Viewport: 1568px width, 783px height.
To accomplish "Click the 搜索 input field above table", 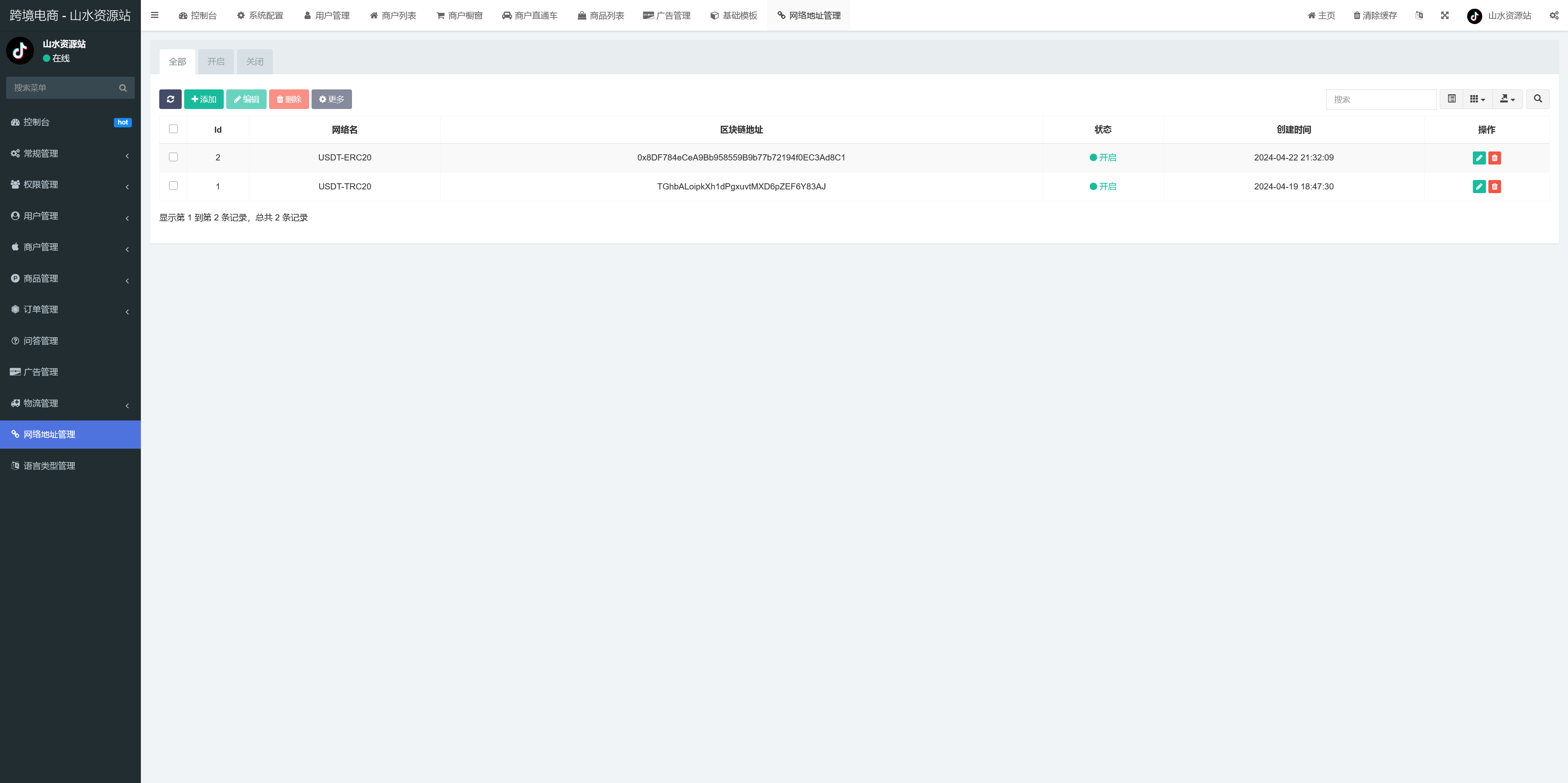I will 1381,99.
